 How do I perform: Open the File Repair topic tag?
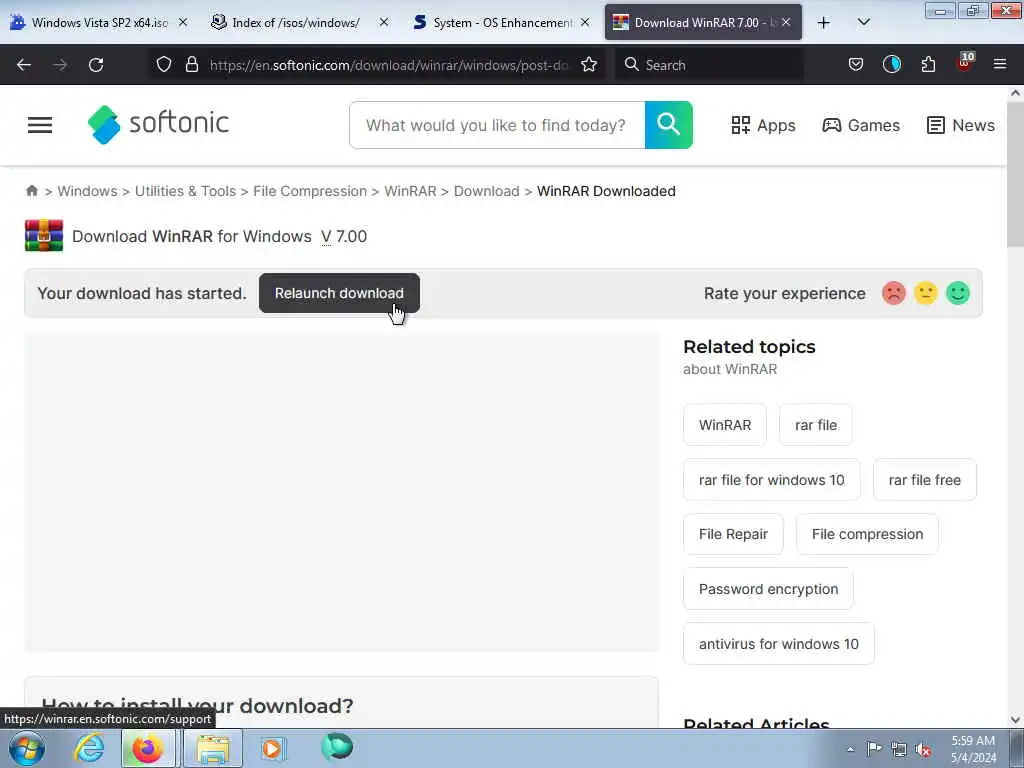733,534
